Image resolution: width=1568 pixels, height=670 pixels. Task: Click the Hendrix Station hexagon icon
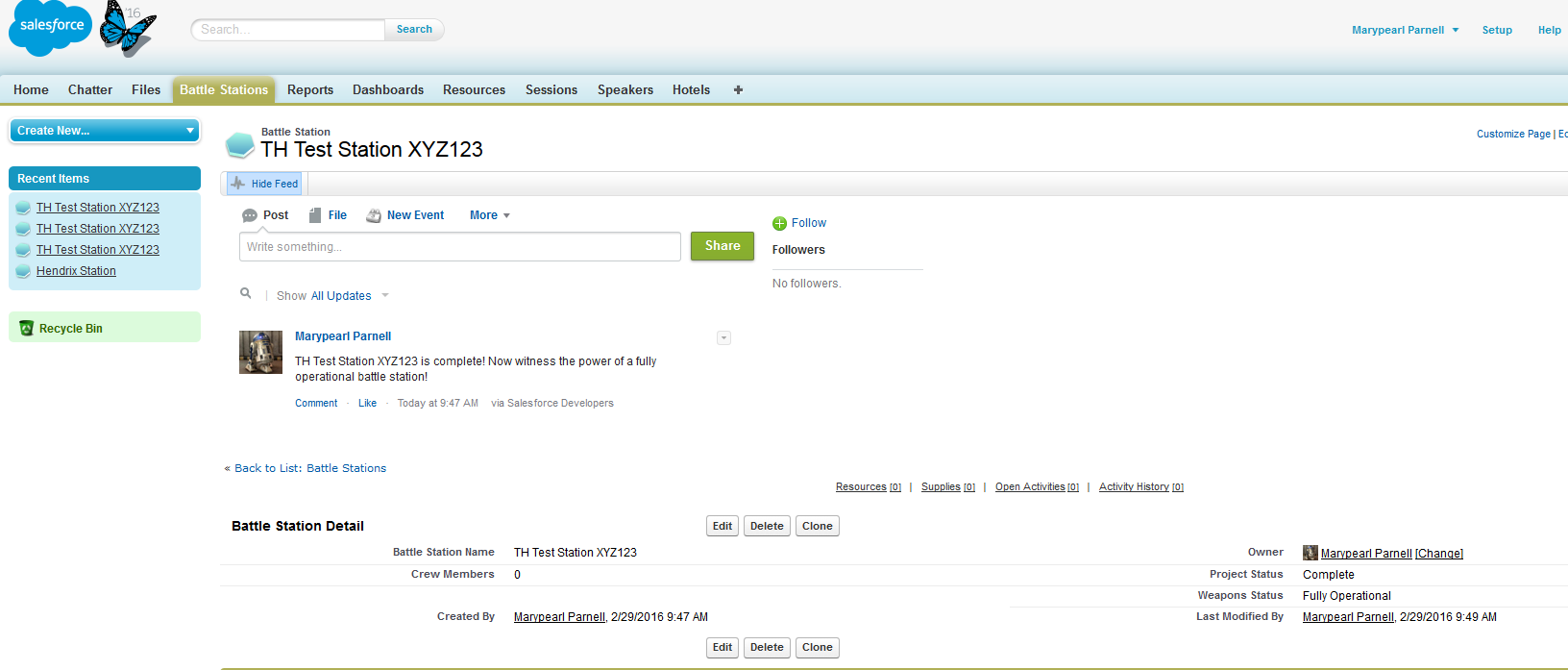[23, 271]
